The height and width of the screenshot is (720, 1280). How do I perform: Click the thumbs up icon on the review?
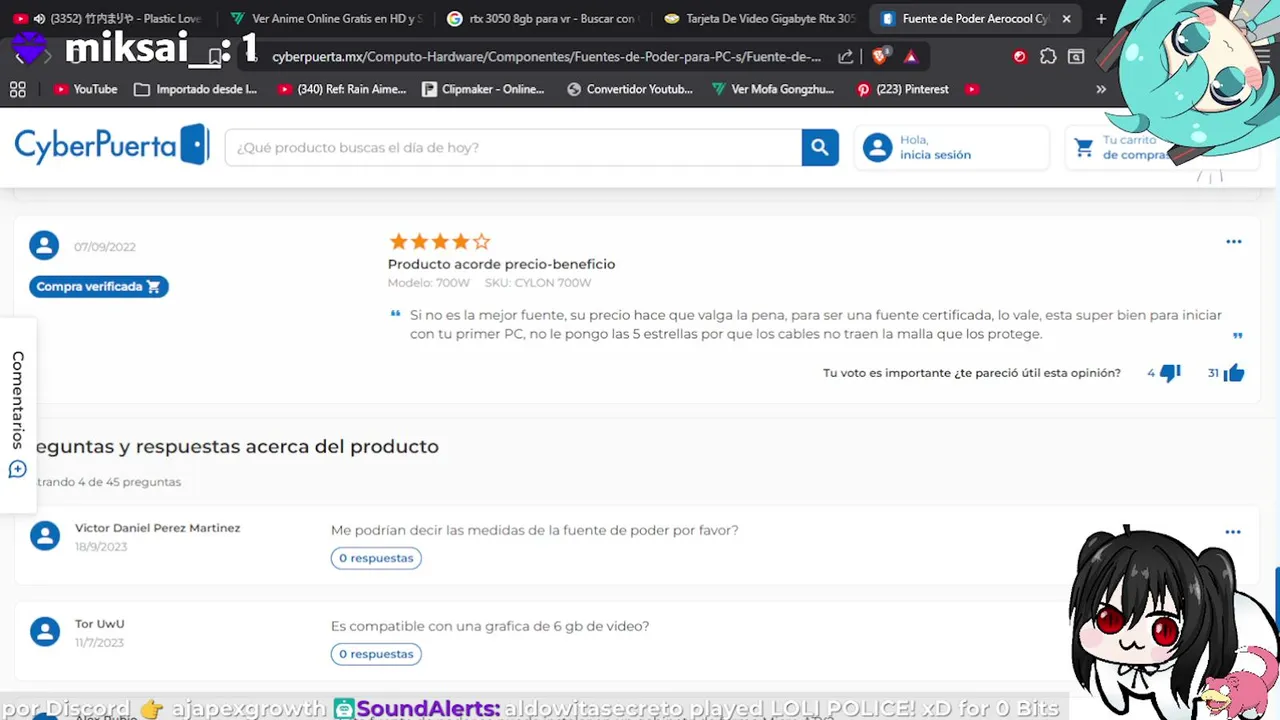[1234, 373]
